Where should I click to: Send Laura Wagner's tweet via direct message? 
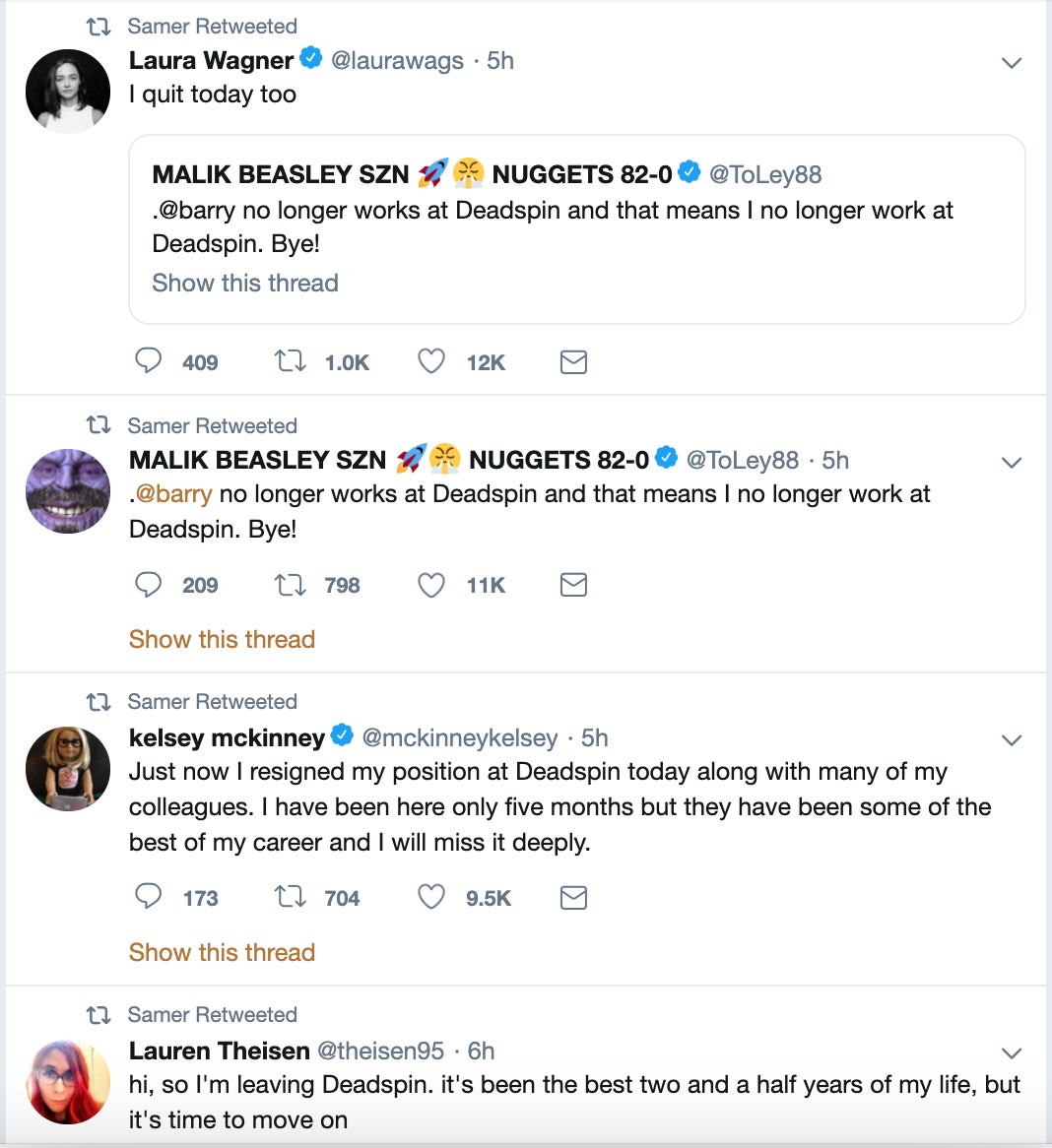click(x=573, y=362)
